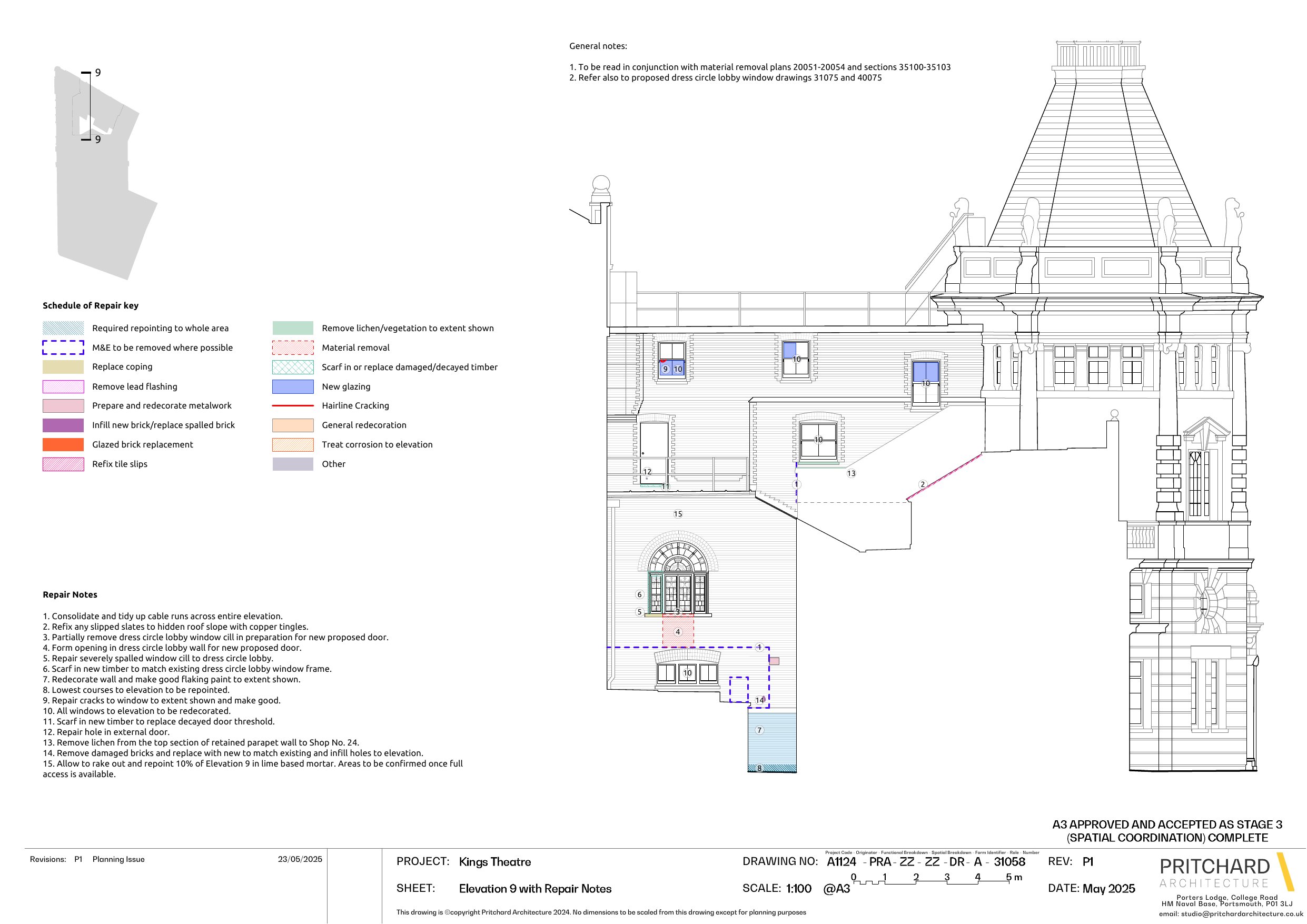Click the 'Remove lichen/vegetation' green swatch
This screenshot has width=1307, height=924.
293,328
